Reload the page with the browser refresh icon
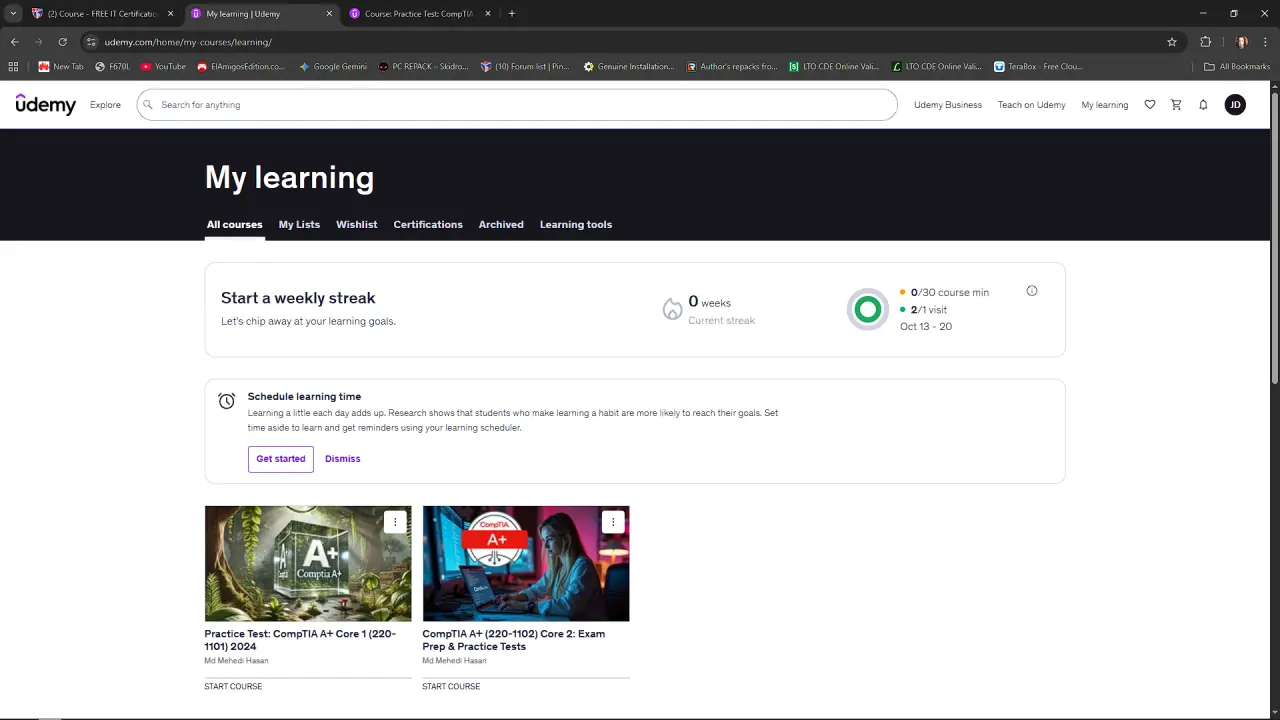The image size is (1280, 720). [62, 42]
